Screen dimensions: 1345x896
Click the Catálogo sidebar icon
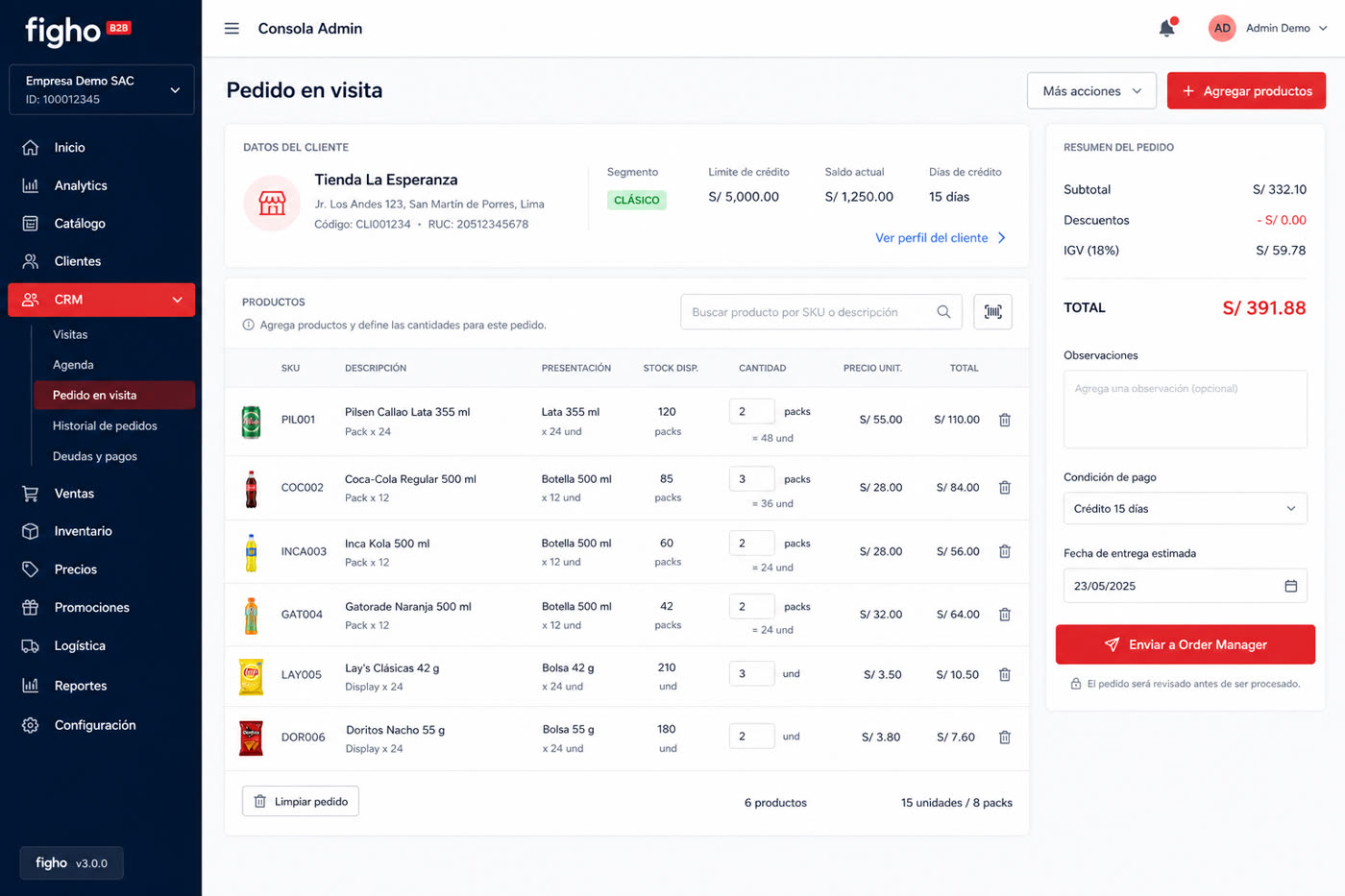tap(31, 224)
